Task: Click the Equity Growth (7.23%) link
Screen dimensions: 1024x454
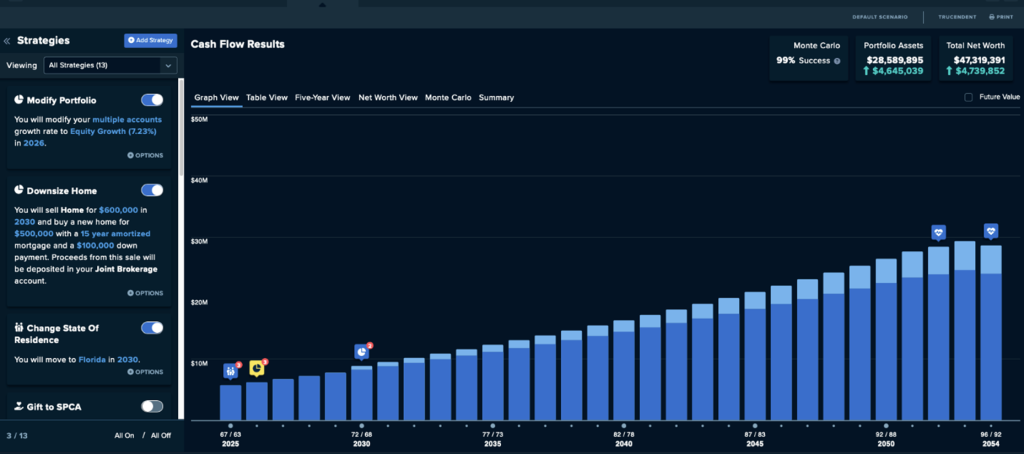Action: tap(113, 131)
